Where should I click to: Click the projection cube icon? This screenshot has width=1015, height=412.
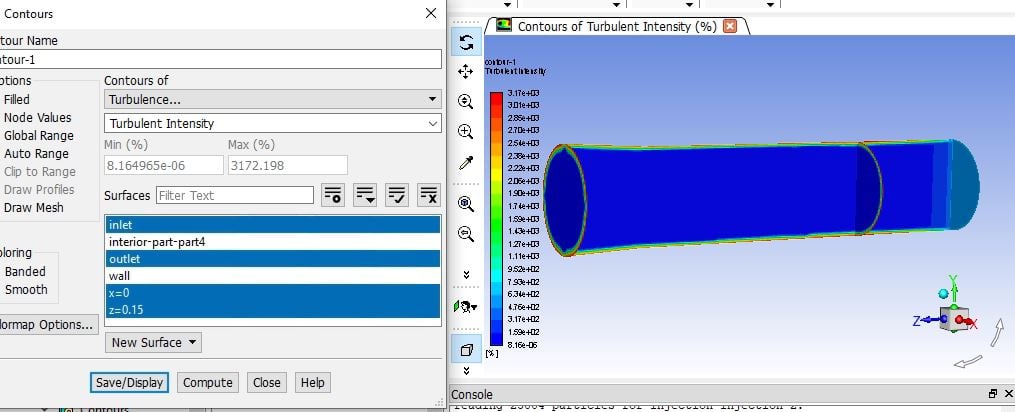[x=466, y=350]
